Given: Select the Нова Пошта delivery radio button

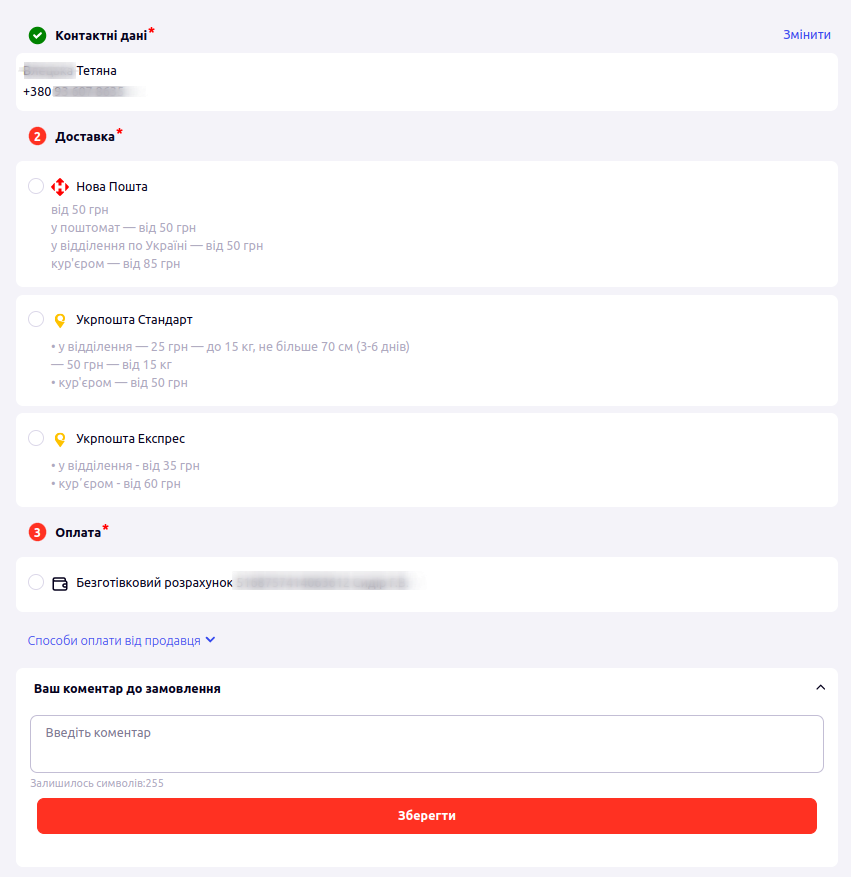Looking at the screenshot, I should click(x=36, y=186).
